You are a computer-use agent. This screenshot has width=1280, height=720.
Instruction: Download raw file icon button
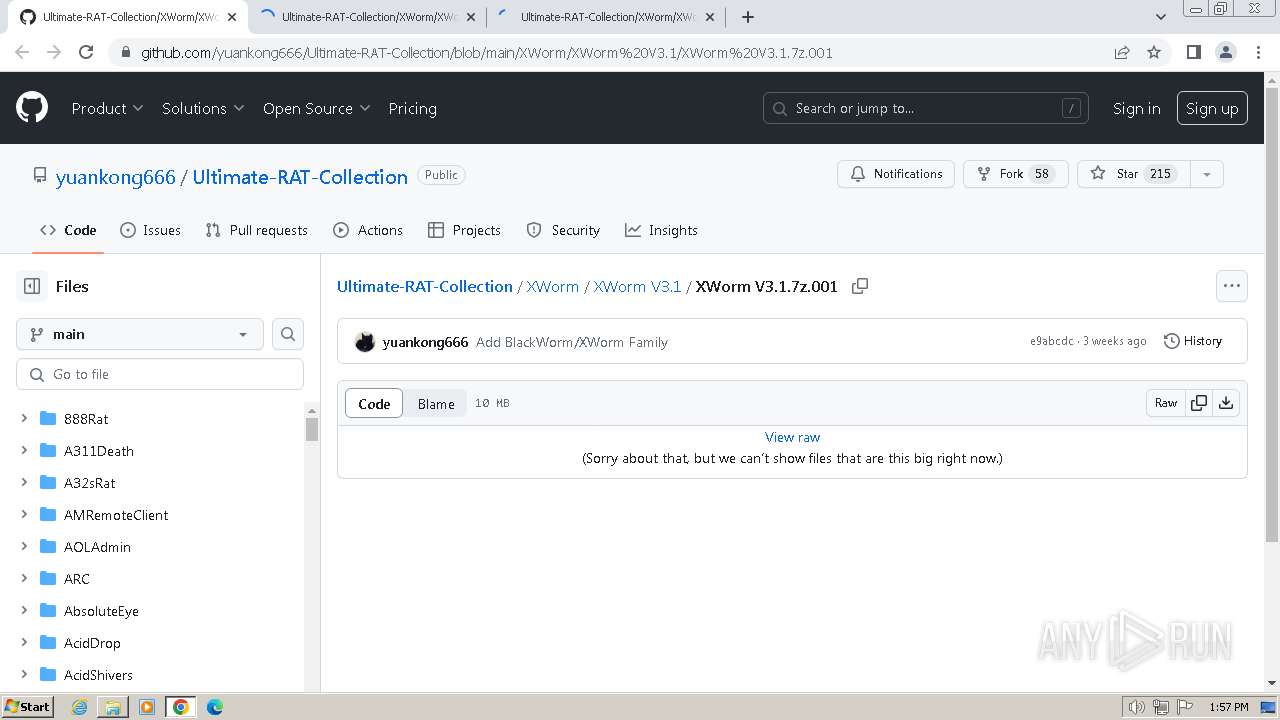tap(1226, 403)
